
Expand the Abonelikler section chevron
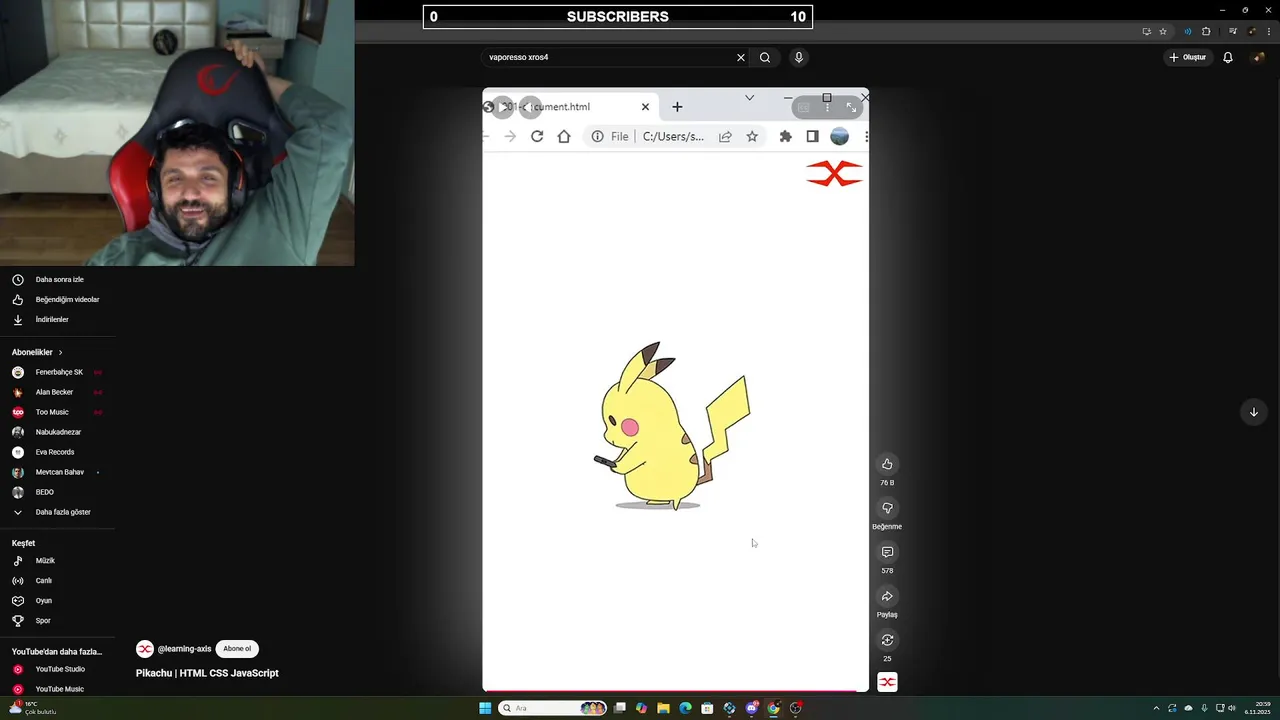[60, 352]
